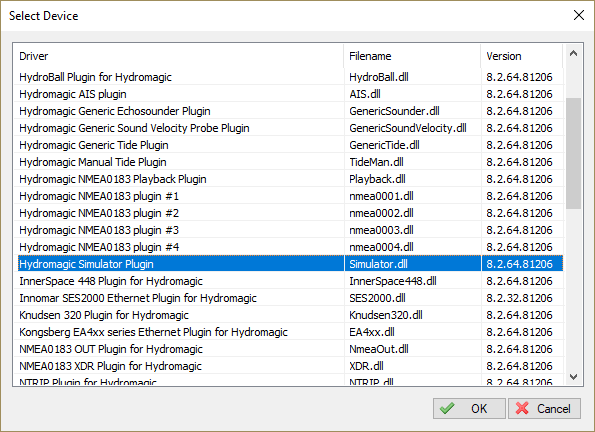Viewport: 595px width, 432px height.
Task: Click the scrollbar up arrow
Action: click(x=573, y=54)
